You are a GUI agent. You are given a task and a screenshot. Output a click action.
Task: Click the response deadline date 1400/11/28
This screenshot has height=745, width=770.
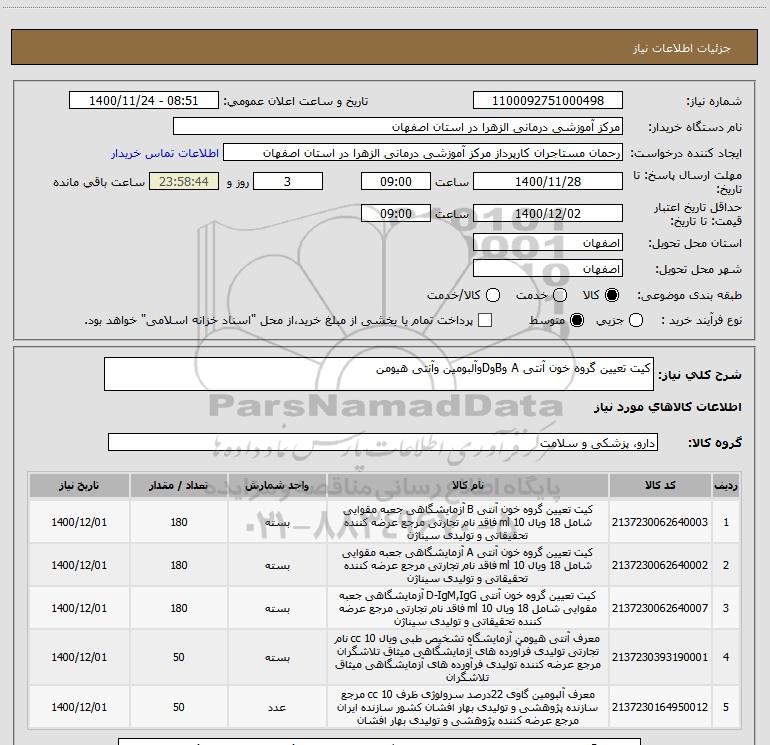(x=548, y=181)
